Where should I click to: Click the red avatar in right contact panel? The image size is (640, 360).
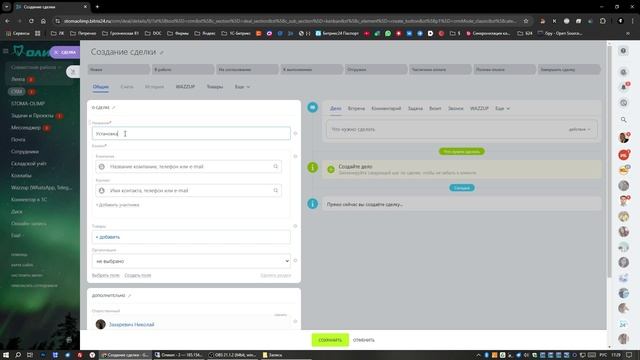tap(623, 155)
